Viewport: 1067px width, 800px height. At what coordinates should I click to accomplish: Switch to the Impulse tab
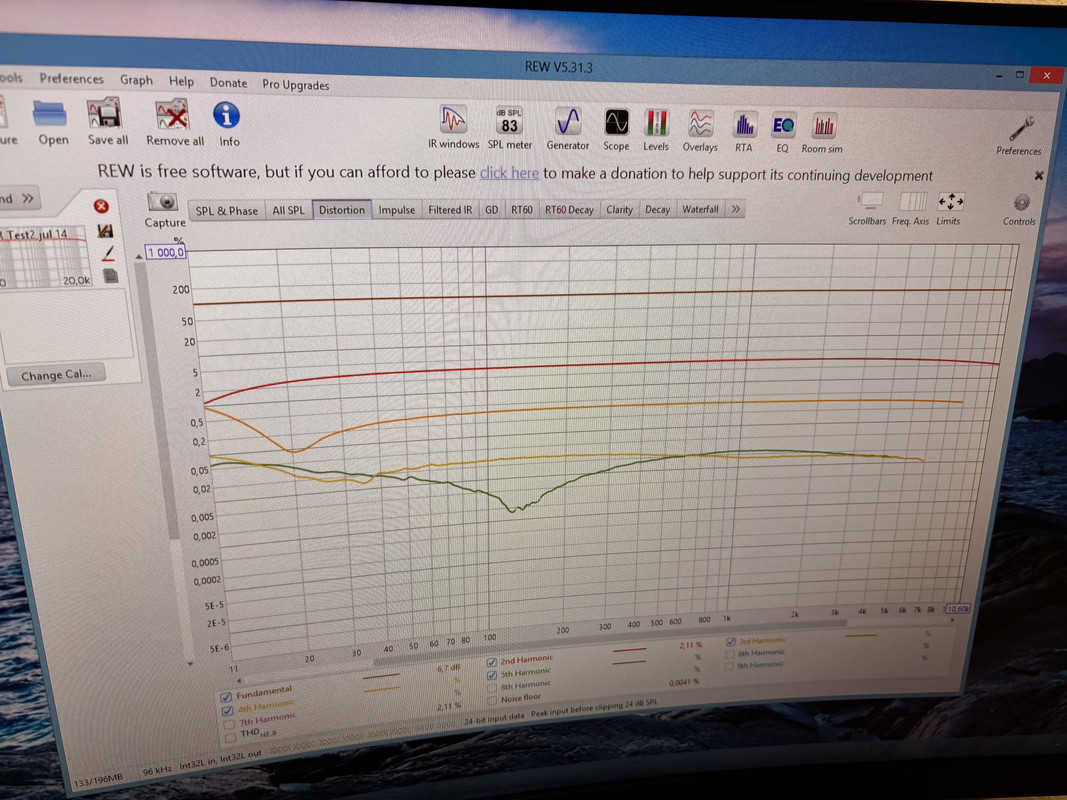click(x=397, y=210)
